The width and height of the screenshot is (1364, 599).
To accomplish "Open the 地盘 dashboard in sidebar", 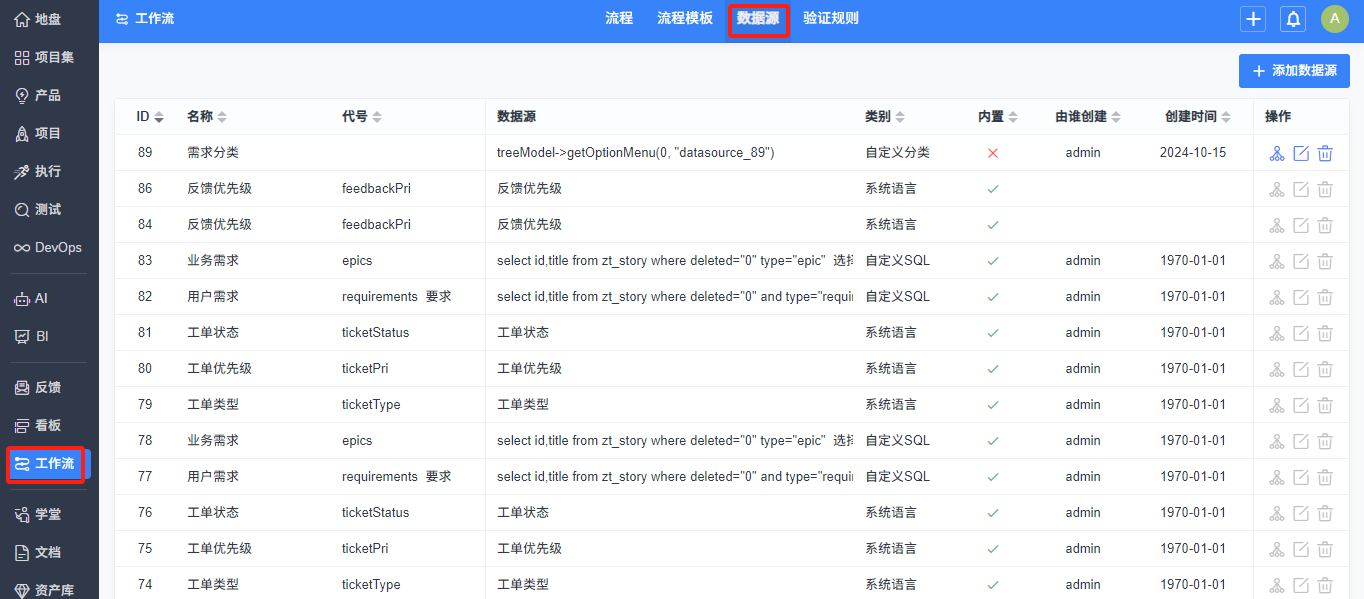I will [39, 19].
